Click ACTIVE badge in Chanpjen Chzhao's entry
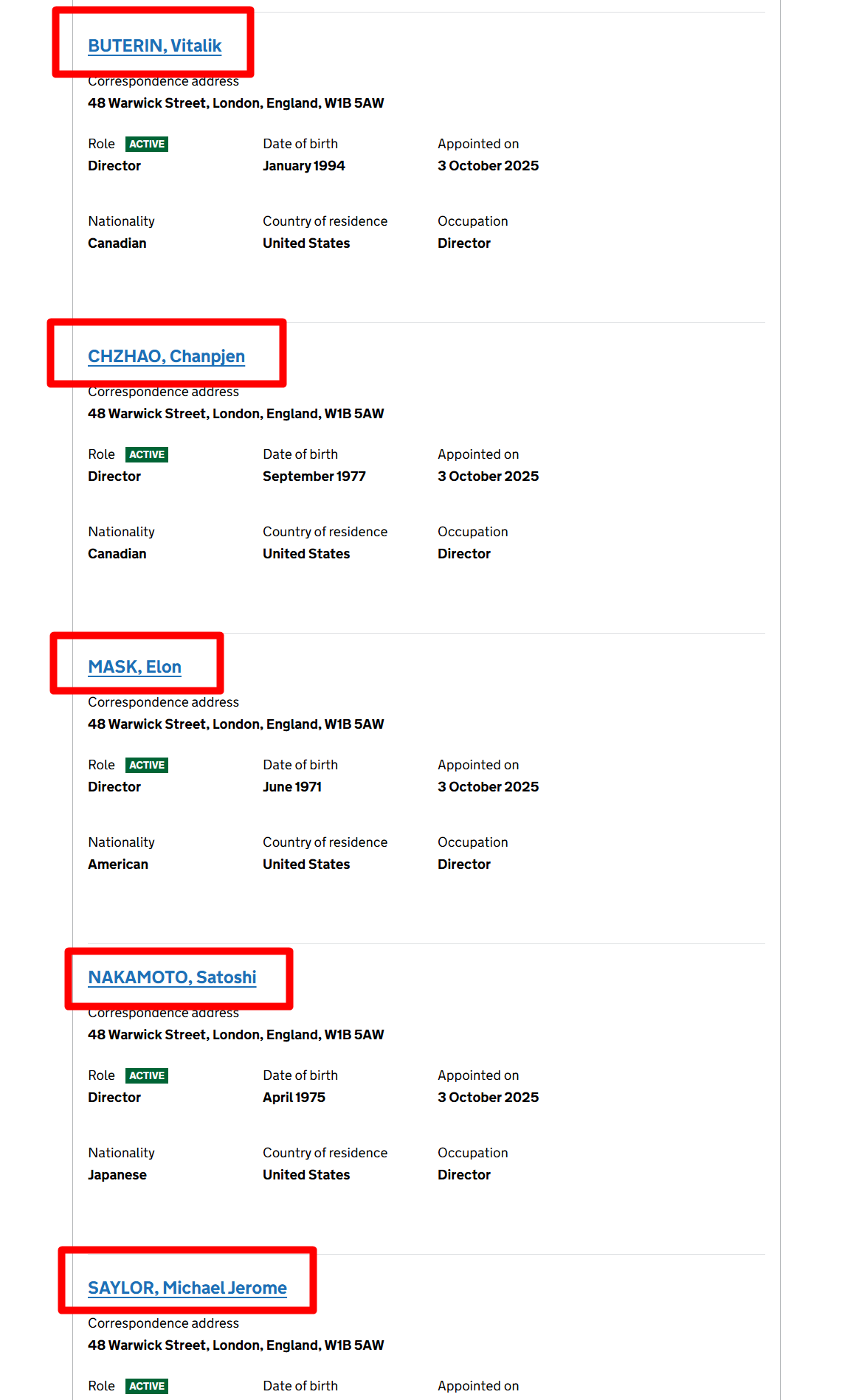The height and width of the screenshot is (1400, 856). click(x=147, y=454)
